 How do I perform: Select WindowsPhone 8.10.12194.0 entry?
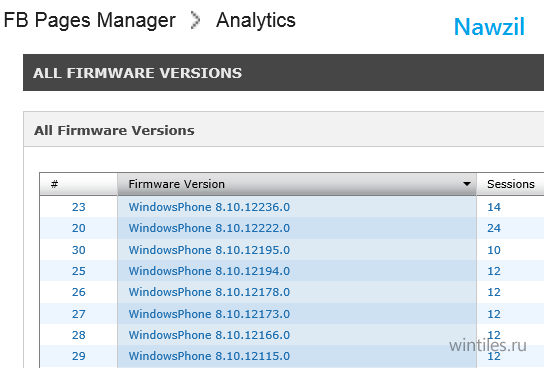pos(209,271)
